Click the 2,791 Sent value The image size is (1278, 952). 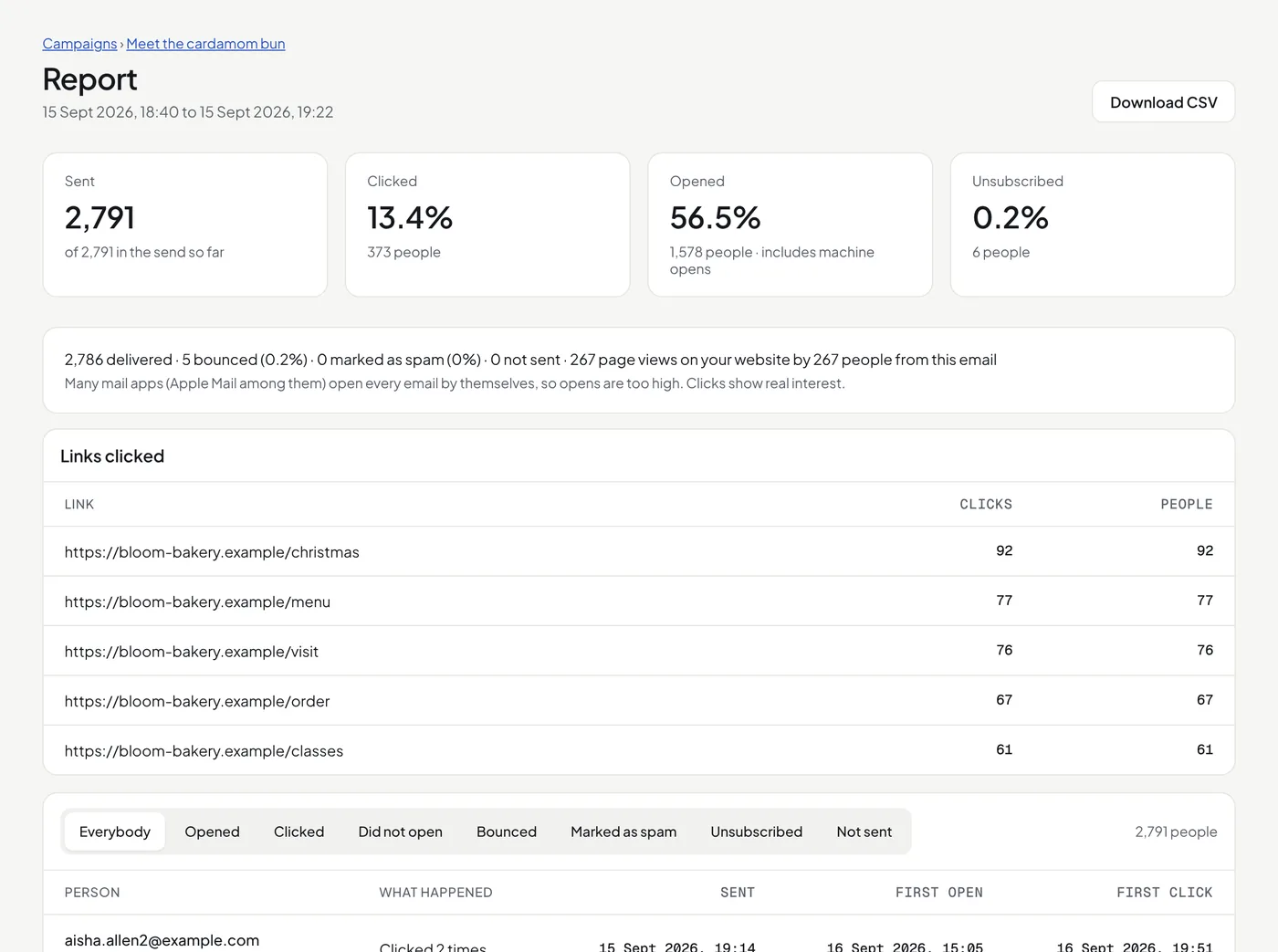(100, 217)
